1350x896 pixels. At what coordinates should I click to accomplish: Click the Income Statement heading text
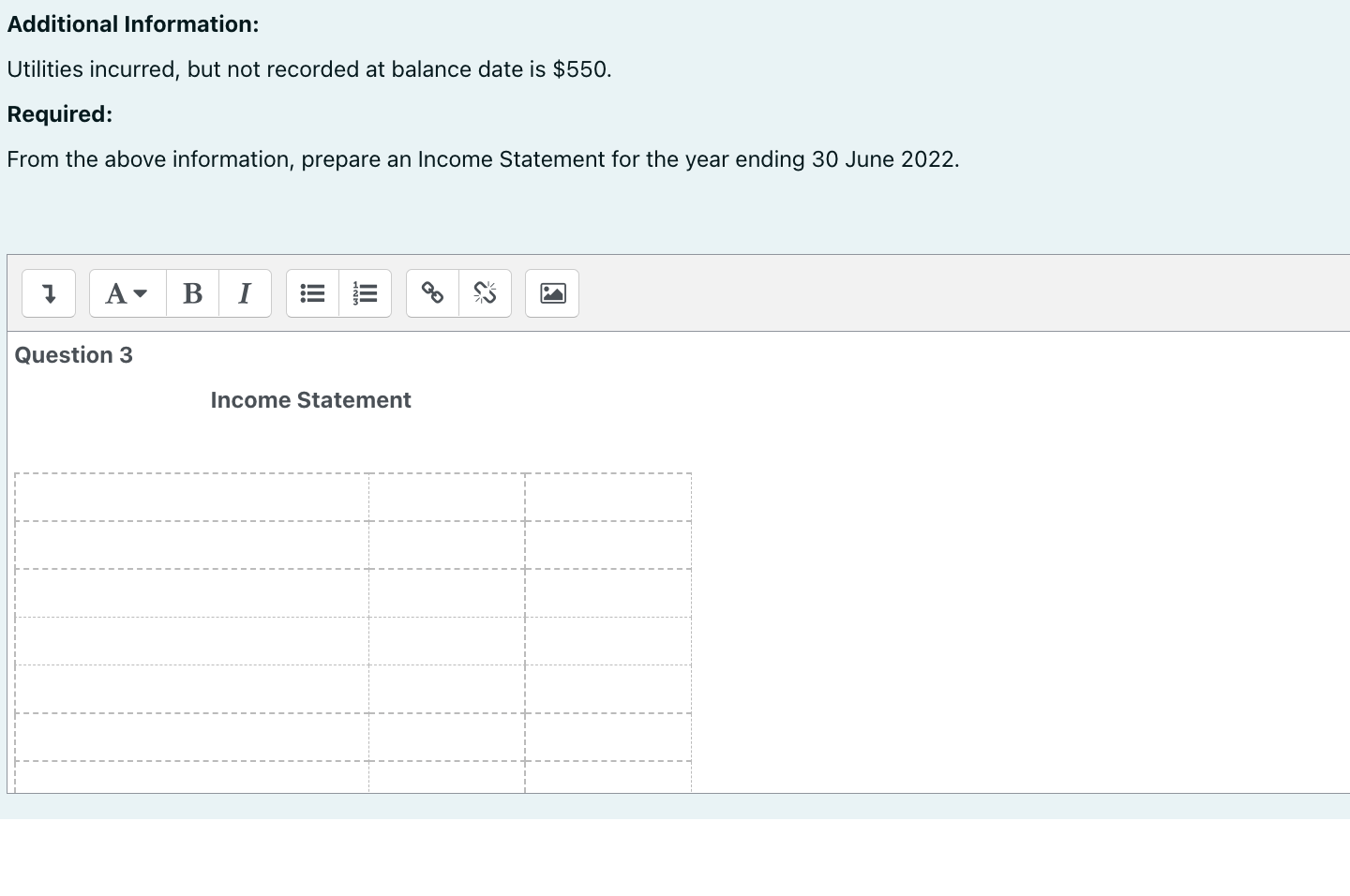(x=311, y=399)
